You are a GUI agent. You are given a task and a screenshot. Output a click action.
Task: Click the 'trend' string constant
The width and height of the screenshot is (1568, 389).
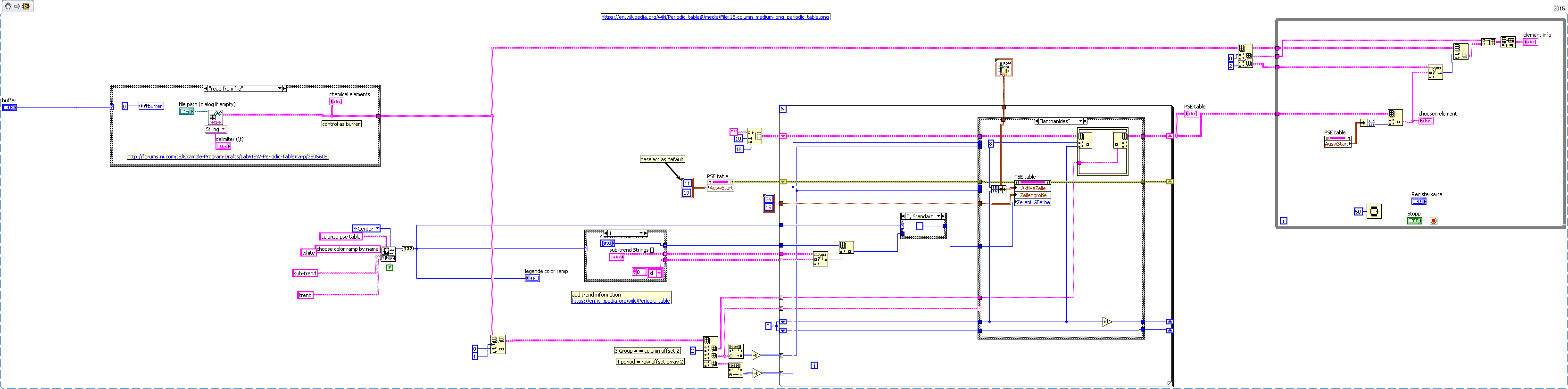[x=305, y=295]
